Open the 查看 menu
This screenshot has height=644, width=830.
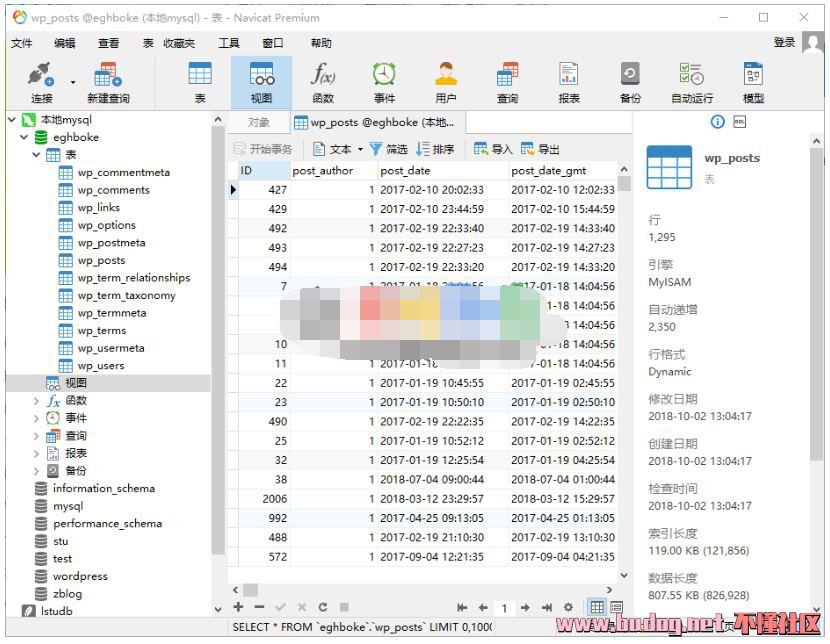tap(109, 43)
